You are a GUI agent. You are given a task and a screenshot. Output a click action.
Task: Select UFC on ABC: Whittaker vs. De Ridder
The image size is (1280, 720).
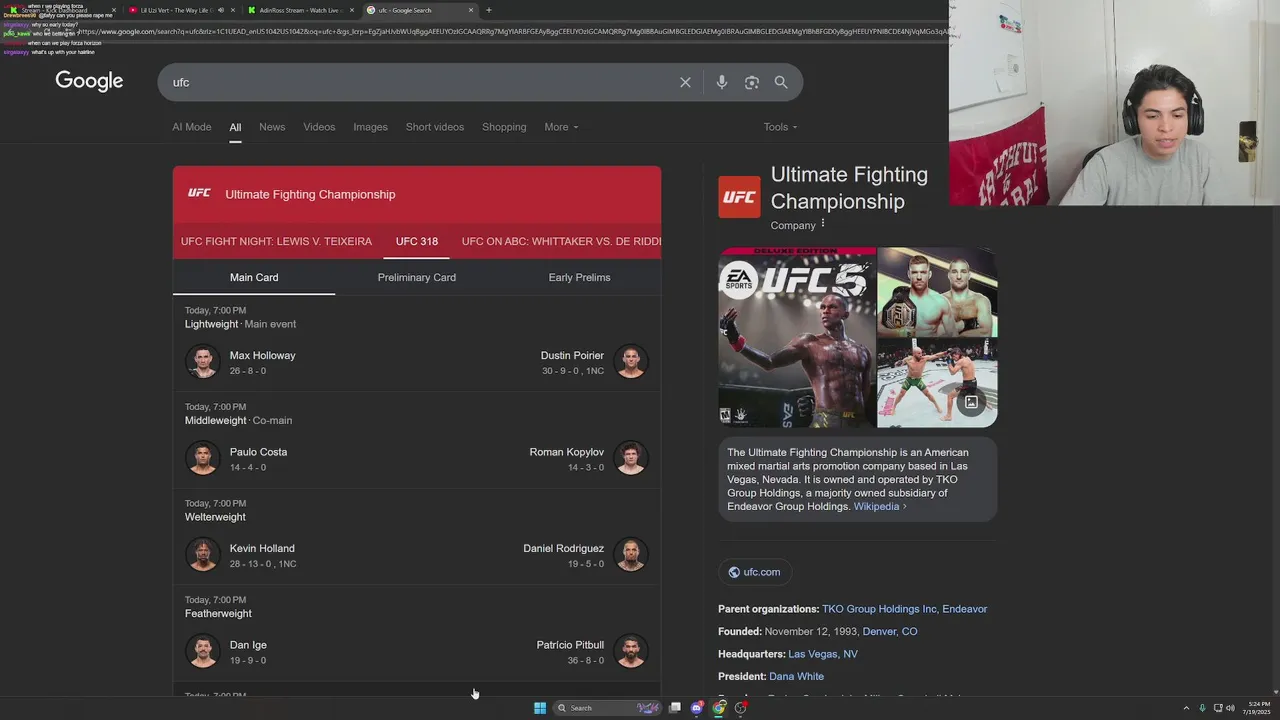click(x=561, y=241)
